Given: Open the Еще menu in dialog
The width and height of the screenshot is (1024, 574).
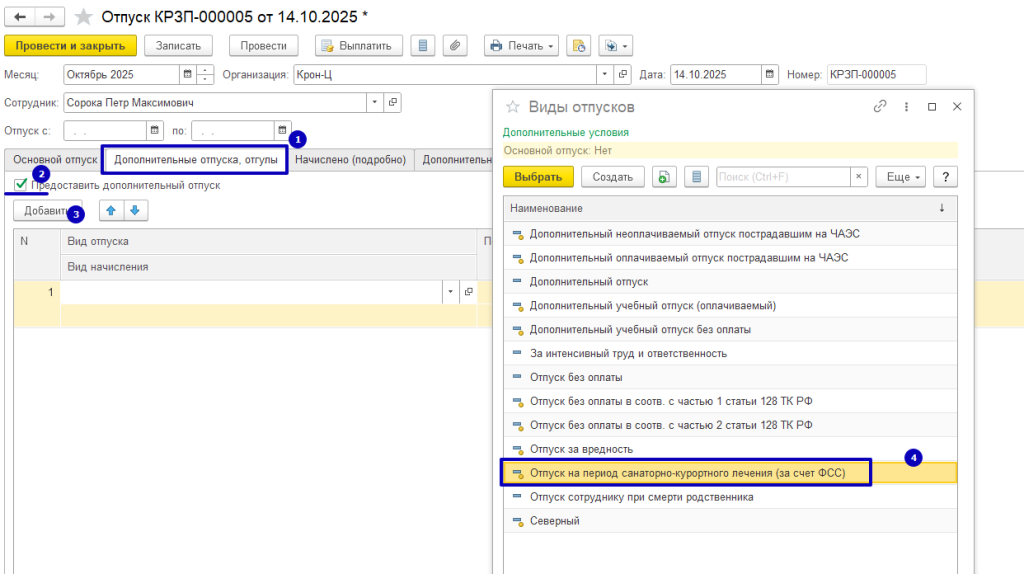Looking at the screenshot, I should (x=899, y=177).
